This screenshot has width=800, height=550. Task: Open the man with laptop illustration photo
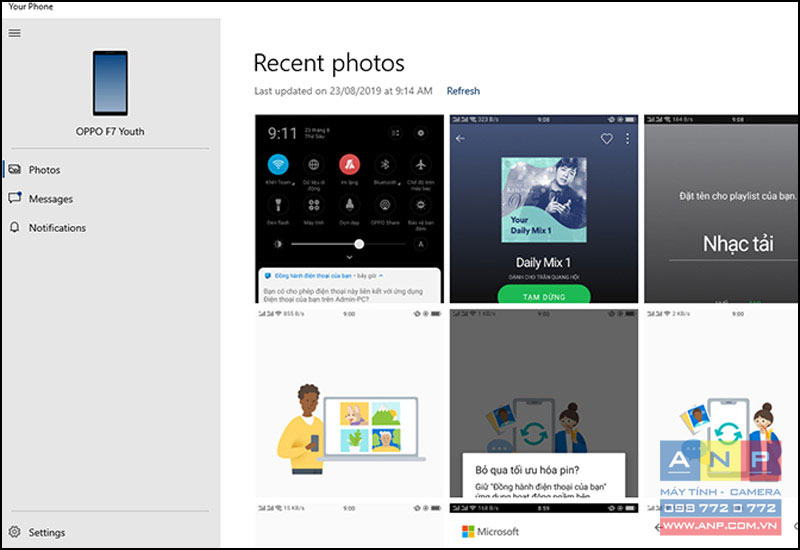349,403
